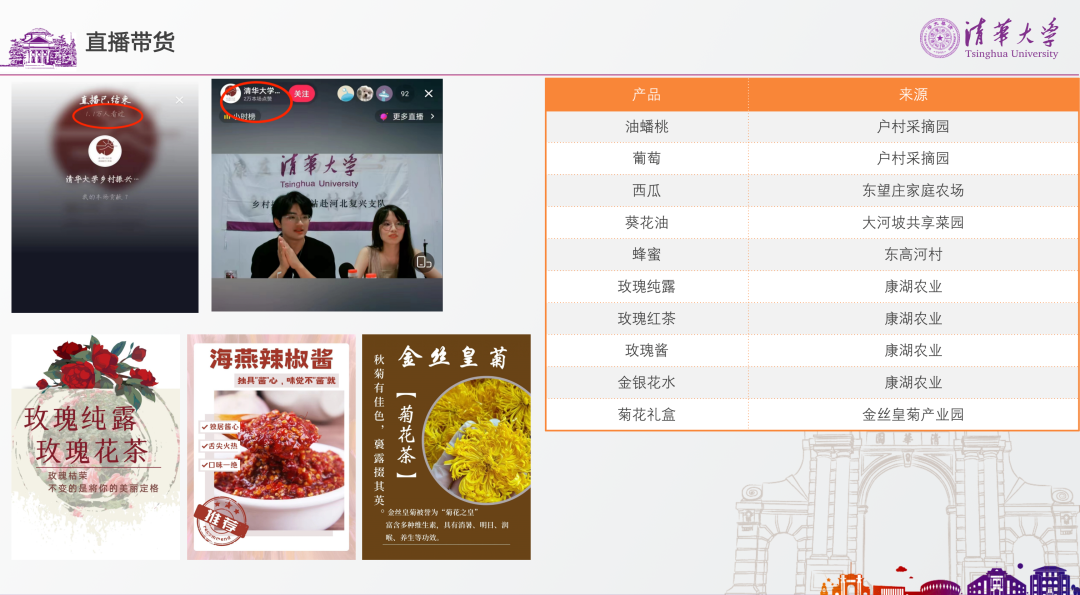Click the 东望庄家庭农场 source cell
This screenshot has height=595, width=1080.
click(913, 191)
